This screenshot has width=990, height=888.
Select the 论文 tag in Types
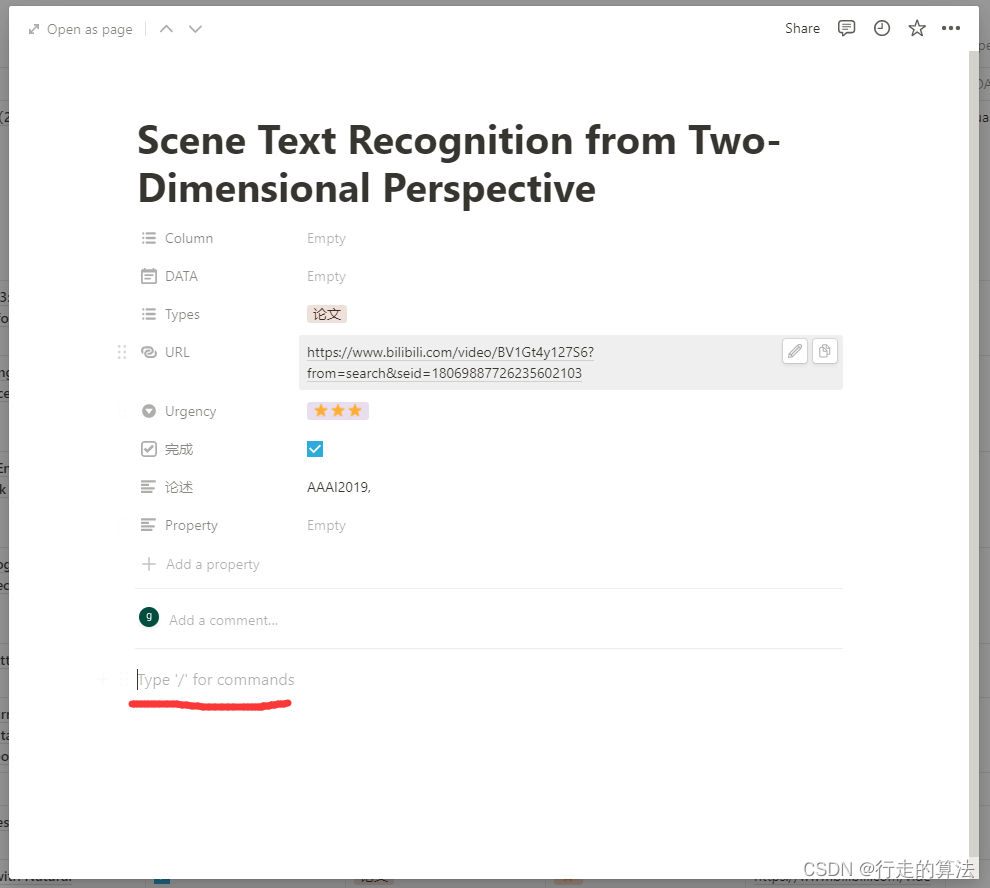326,314
